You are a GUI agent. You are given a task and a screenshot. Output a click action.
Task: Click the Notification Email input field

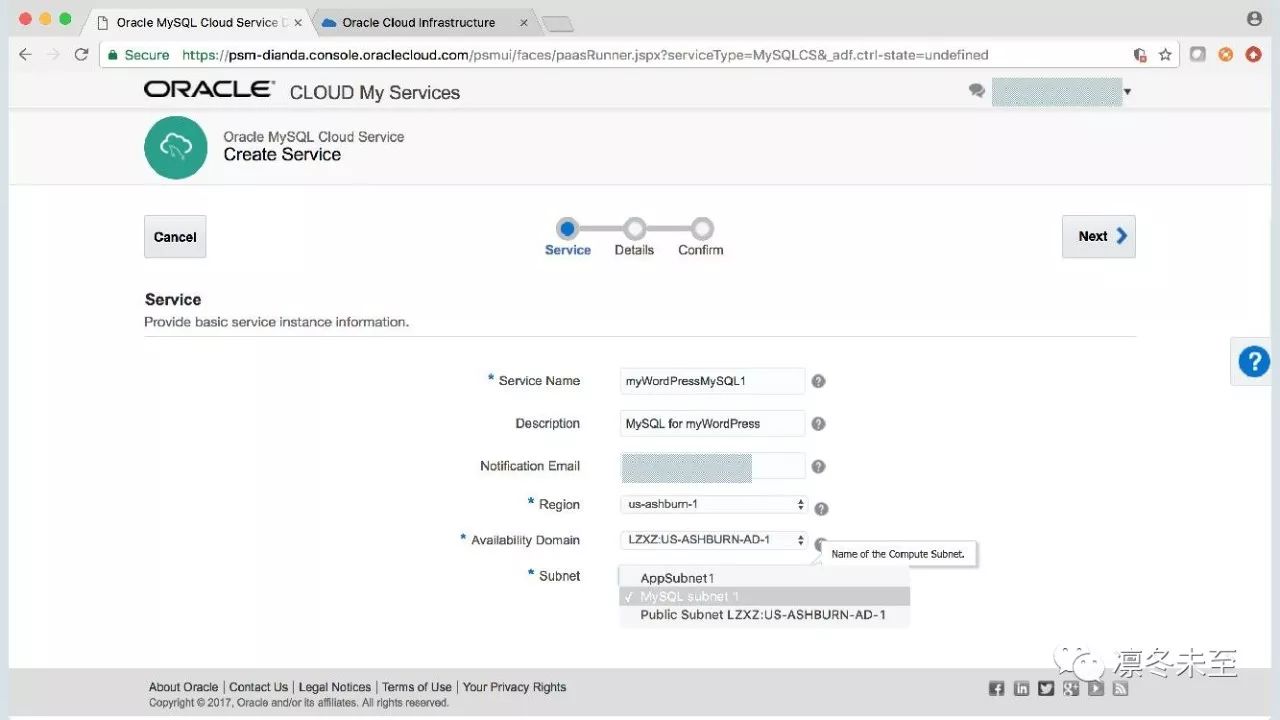click(x=712, y=466)
